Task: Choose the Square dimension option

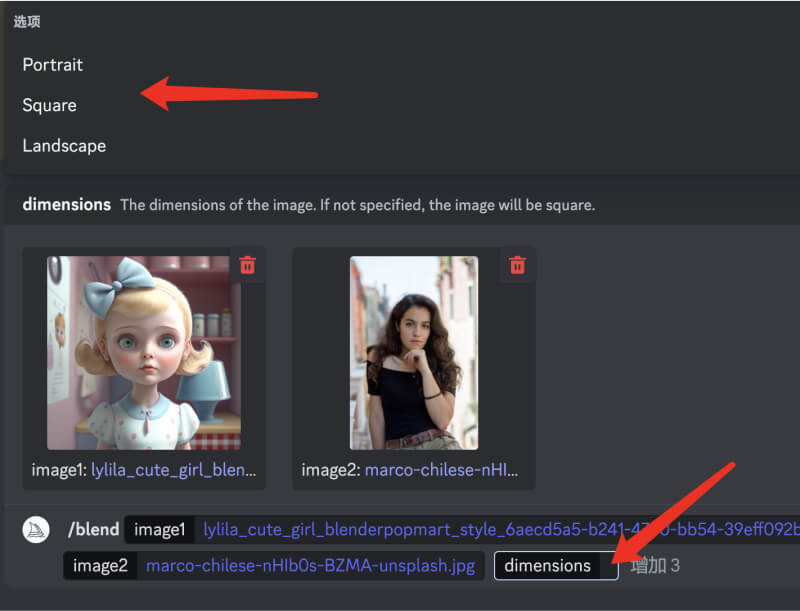Action: 50,105
